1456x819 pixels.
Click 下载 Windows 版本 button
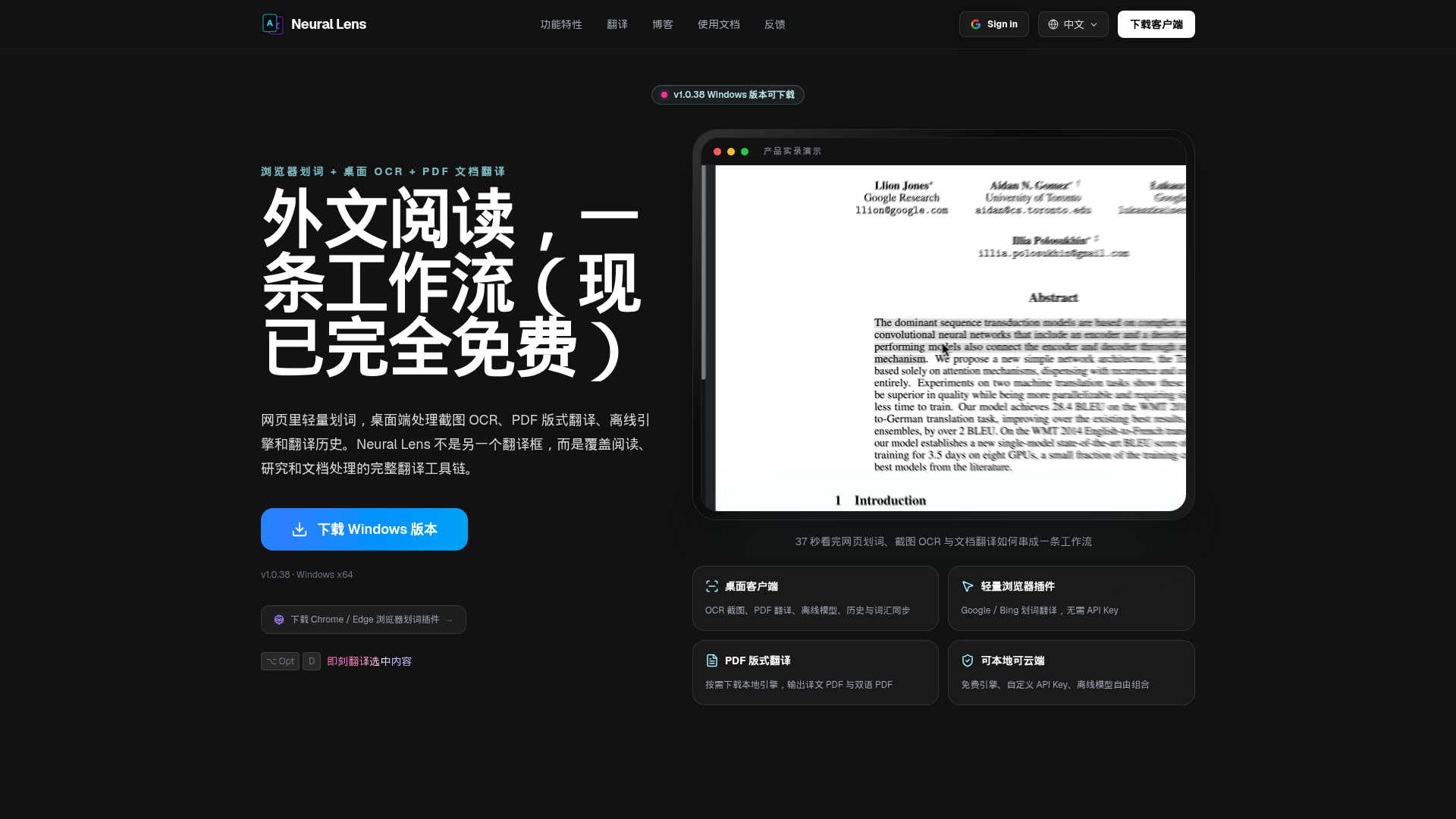364,529
